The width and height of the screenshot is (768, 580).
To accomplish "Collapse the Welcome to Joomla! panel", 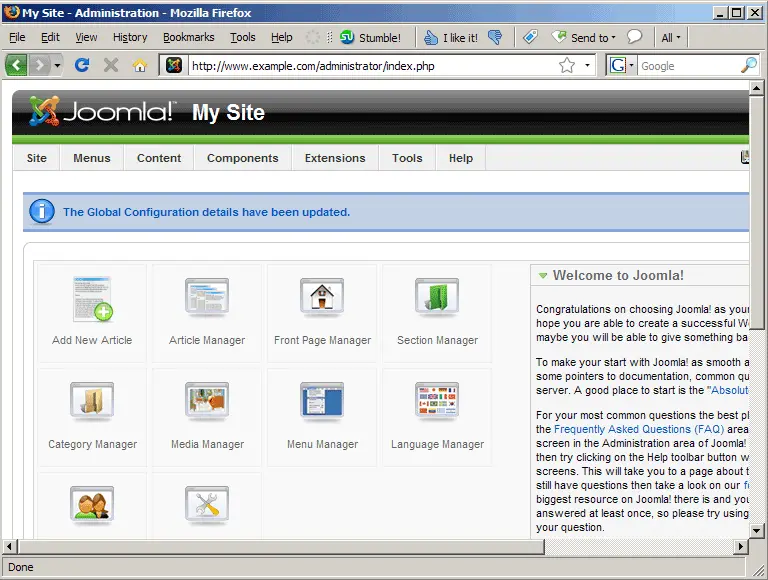I will tap(543, 276).
